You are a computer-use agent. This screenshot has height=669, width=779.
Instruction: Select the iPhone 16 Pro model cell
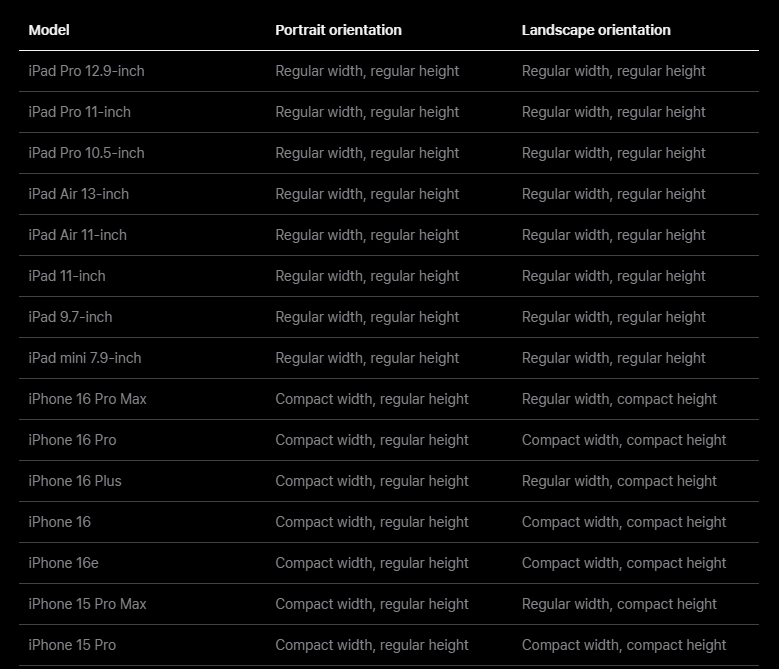click(x=73, y=440)
